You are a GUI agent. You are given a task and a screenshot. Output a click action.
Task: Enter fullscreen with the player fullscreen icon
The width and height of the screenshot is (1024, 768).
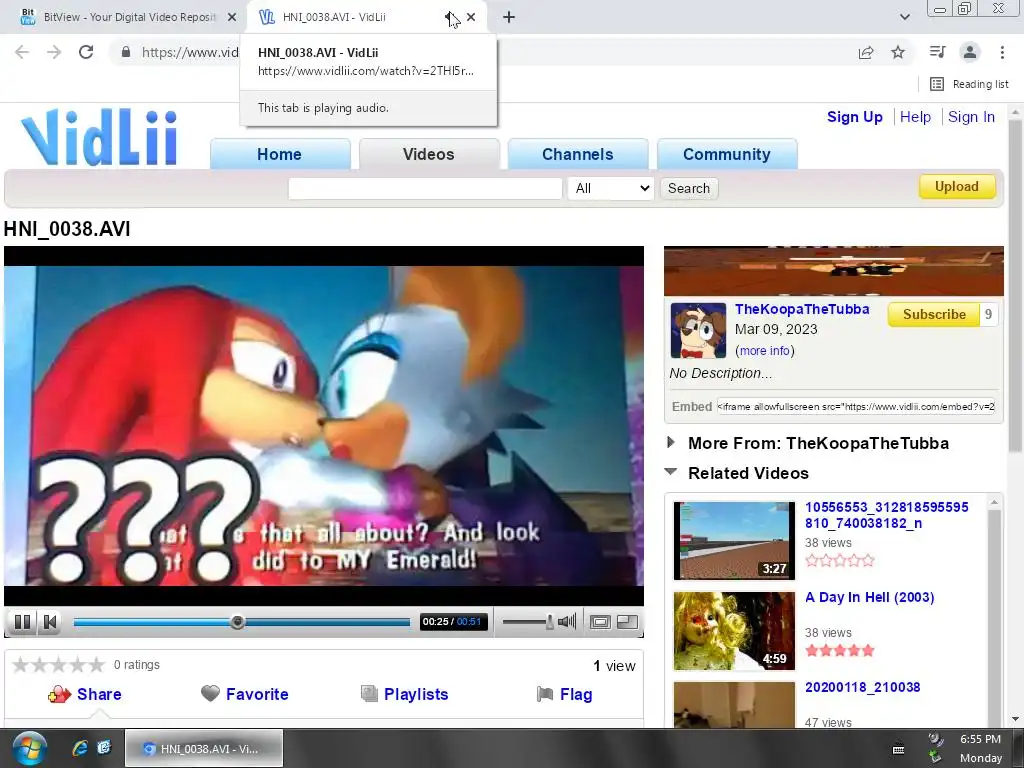pyautogui.click(x=600, y=622)
